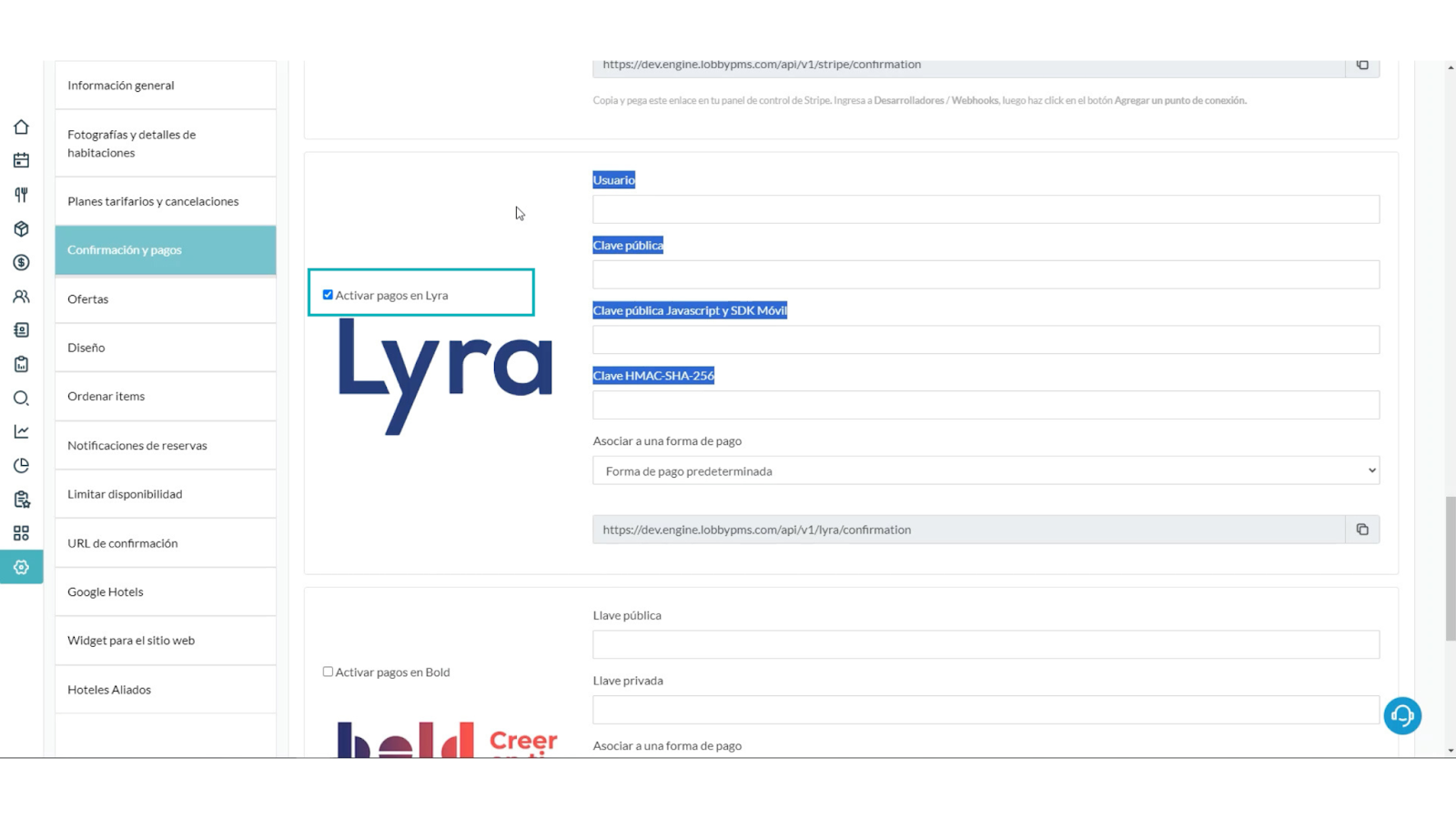Open Ordenar items section
1456x819 pixels.
tap(166, 397)
